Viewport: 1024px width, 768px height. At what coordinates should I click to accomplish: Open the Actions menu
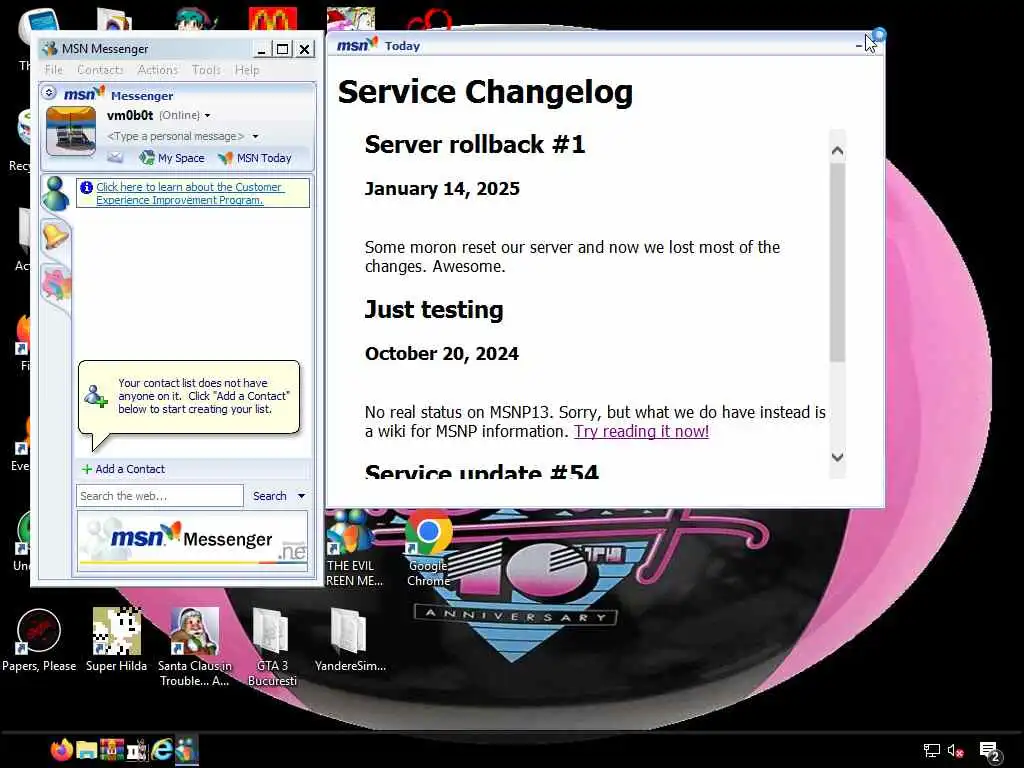(x=157, y=70)
